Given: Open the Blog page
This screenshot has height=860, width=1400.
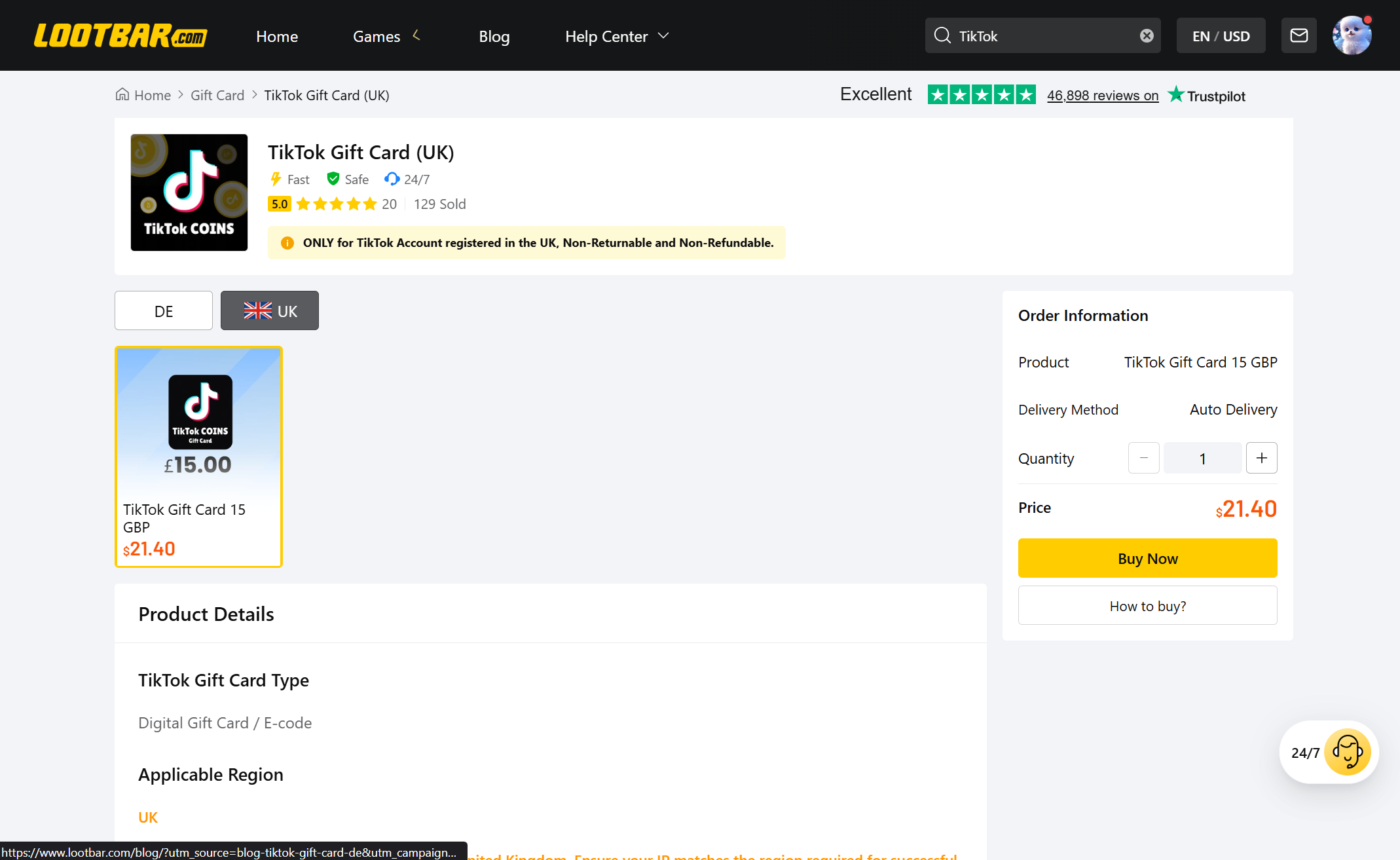Looking at the screenshot, I should 494,36.
